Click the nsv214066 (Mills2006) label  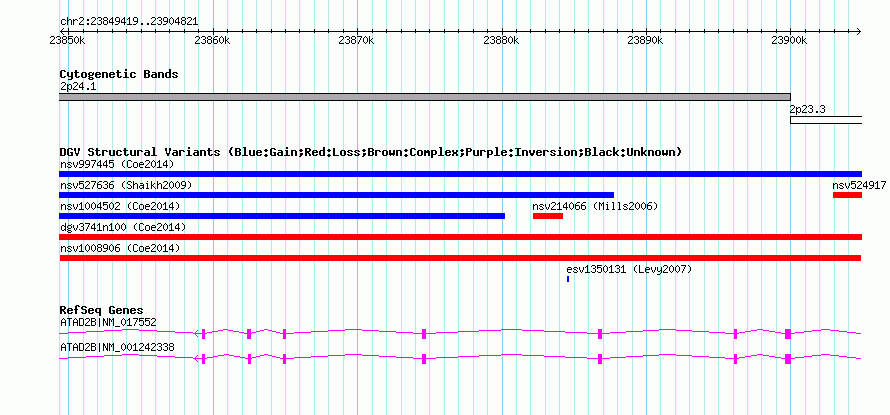tap(595, 206)
